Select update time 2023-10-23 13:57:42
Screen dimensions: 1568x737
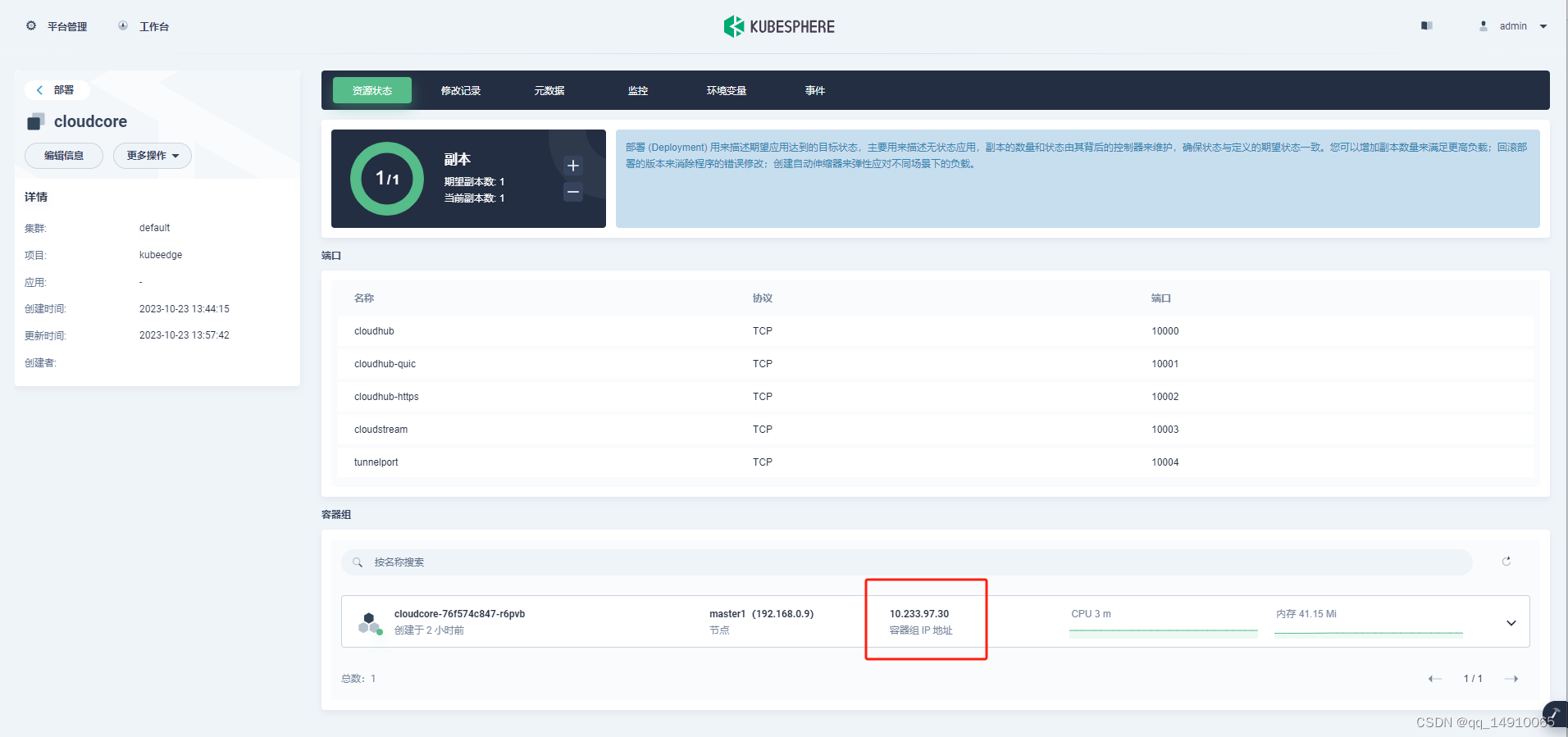185,335
